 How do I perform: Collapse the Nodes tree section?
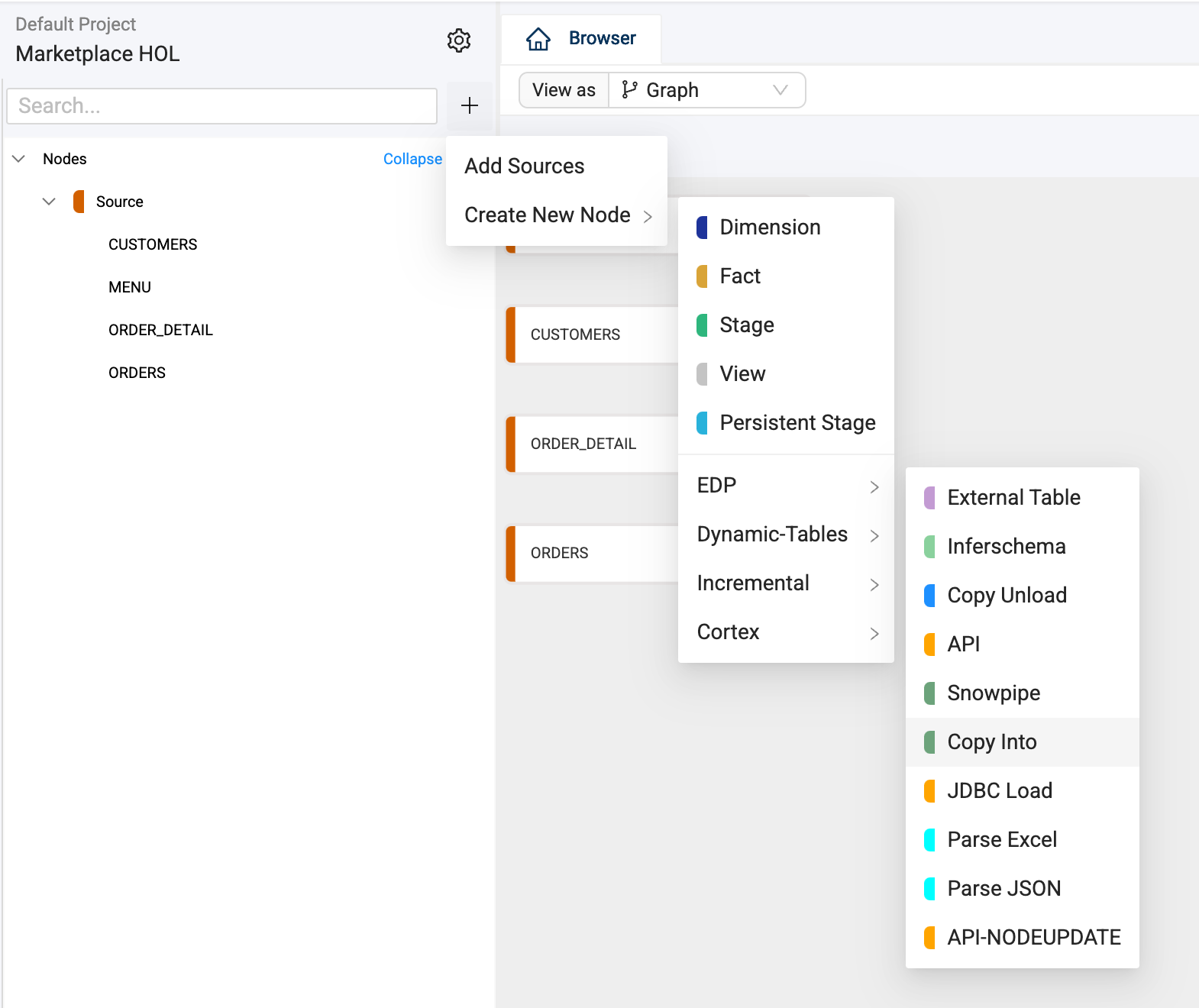coord(19,159)
